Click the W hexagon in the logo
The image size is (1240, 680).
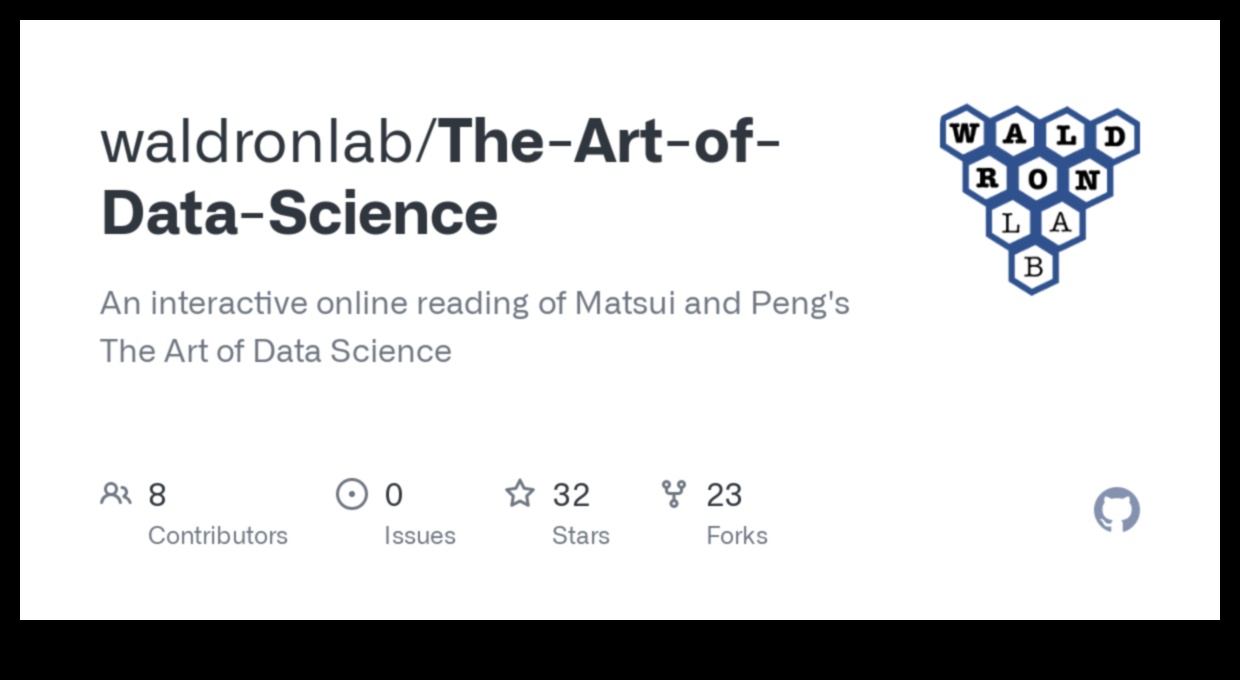[x=964, y=134]
